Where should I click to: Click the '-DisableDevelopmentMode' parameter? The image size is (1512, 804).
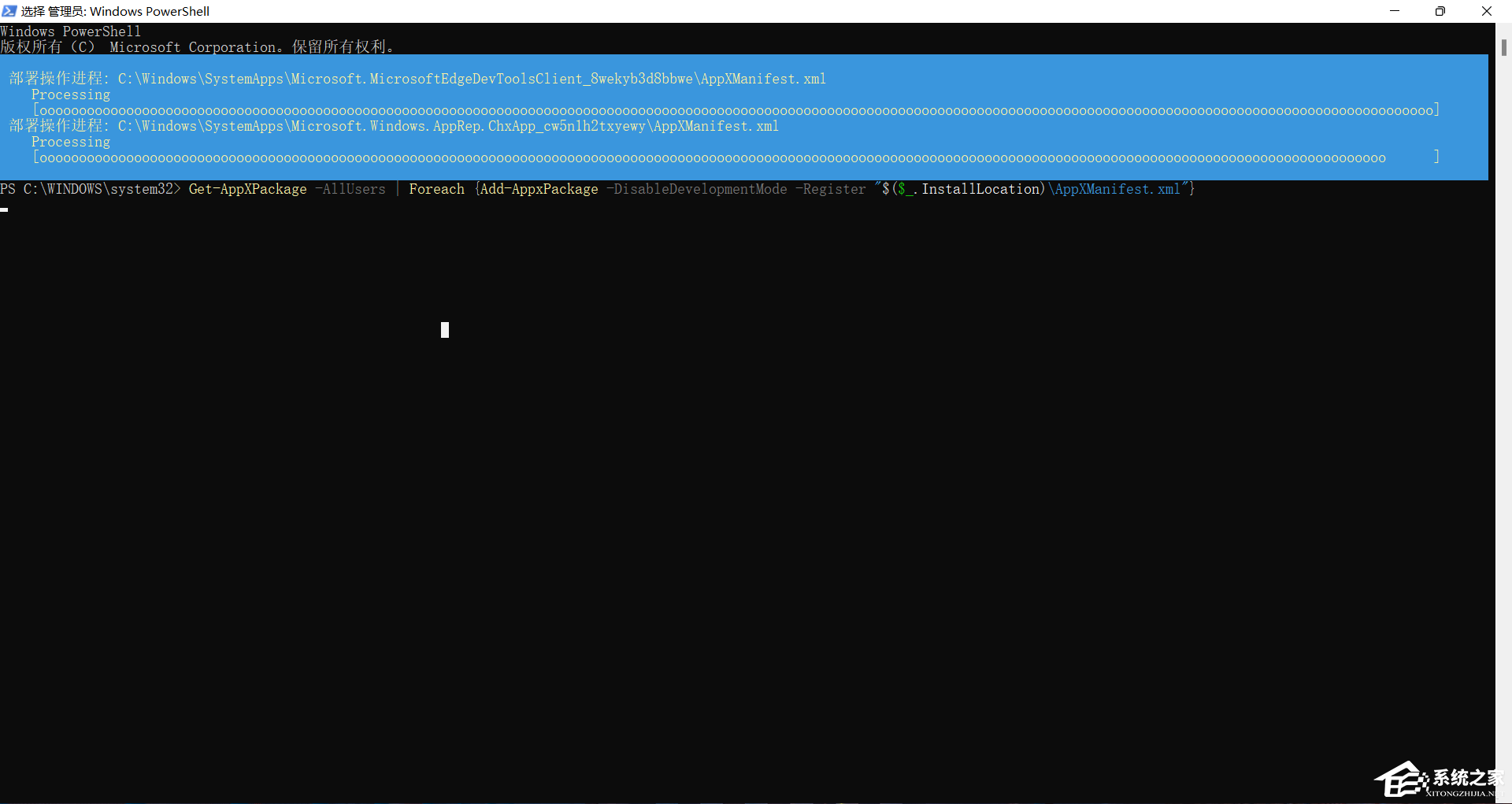tap(697, 189)
